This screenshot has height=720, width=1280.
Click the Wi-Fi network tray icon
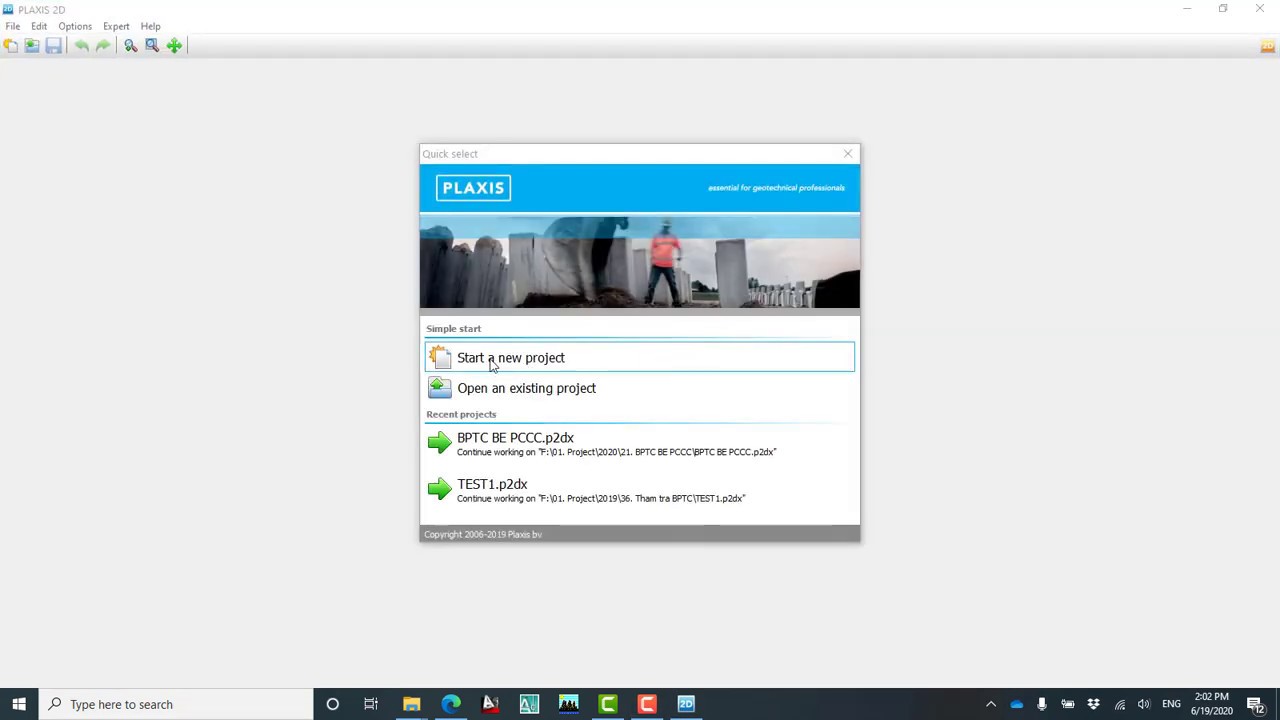(1120, 704)
